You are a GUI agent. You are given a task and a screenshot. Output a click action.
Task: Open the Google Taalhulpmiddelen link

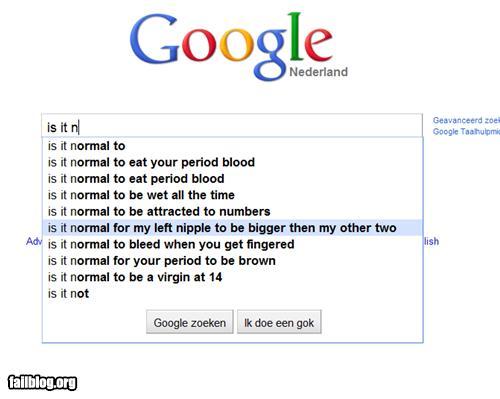click(466, 132)
